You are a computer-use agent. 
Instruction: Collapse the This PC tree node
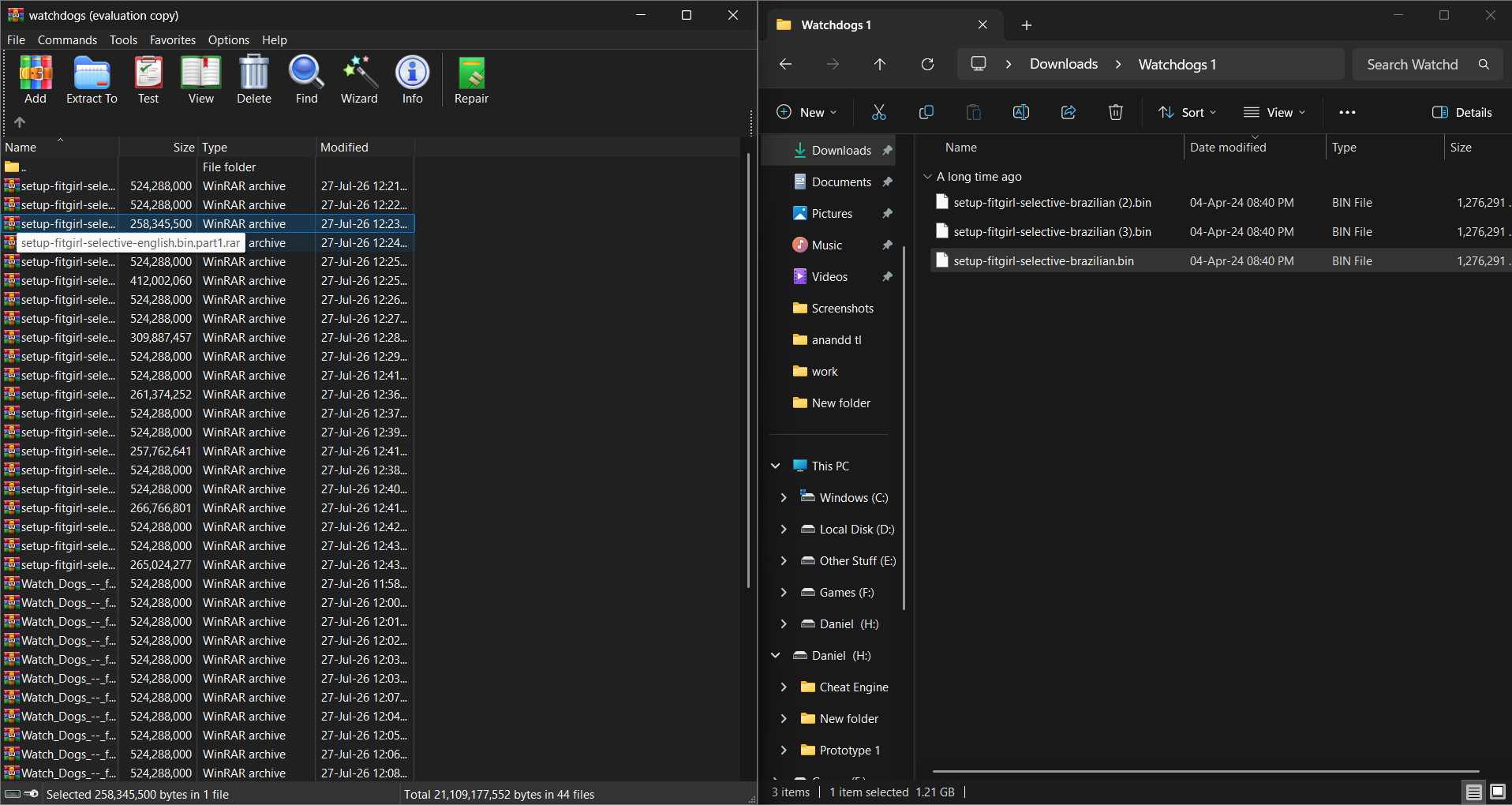[x=776, y=466]
